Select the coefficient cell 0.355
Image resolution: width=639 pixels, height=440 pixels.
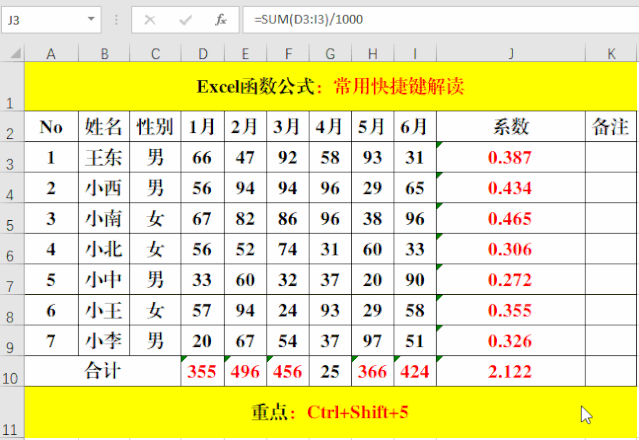click(x=511, y=310)
